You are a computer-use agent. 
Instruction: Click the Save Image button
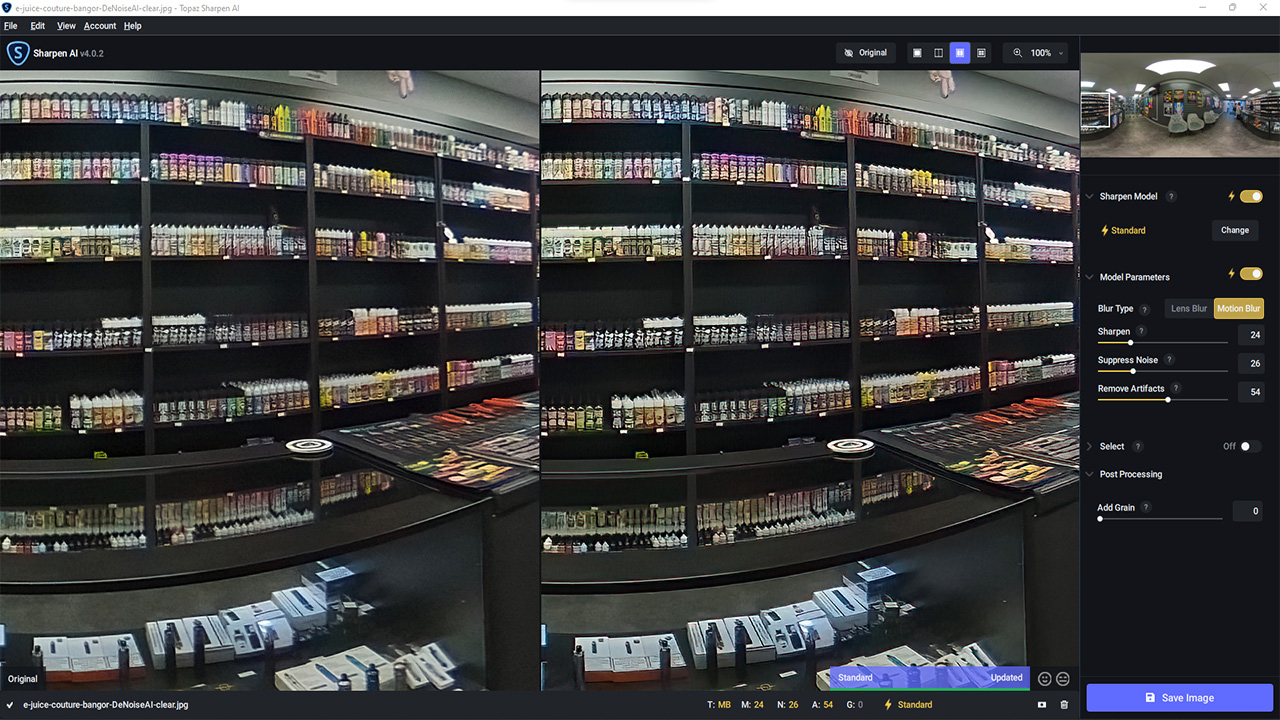pyautogui.click(x=1180, y=697)
